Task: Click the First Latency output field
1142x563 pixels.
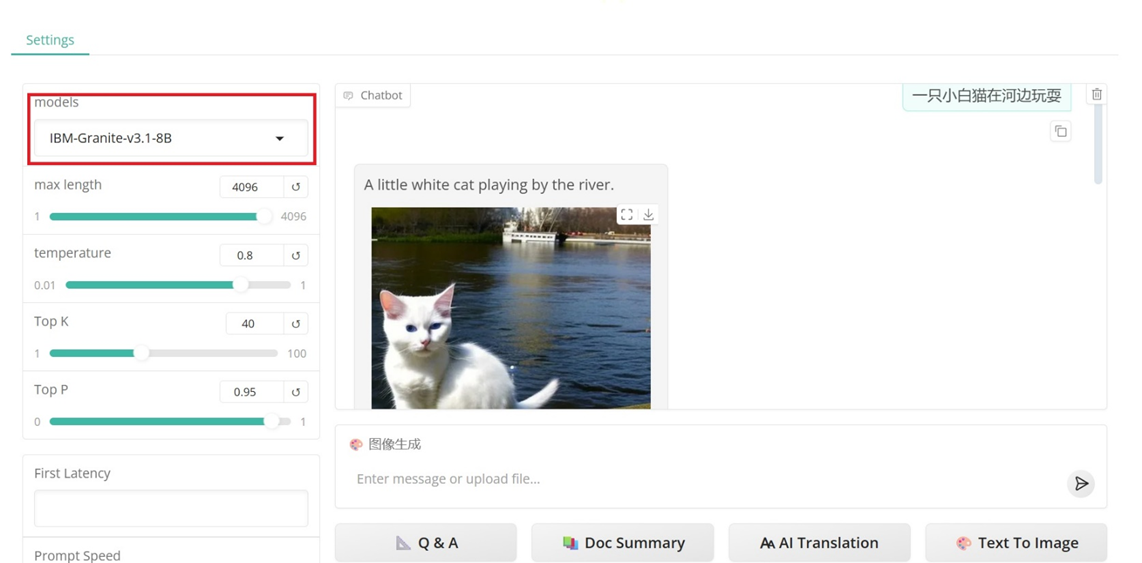Action: click(171, 508)
